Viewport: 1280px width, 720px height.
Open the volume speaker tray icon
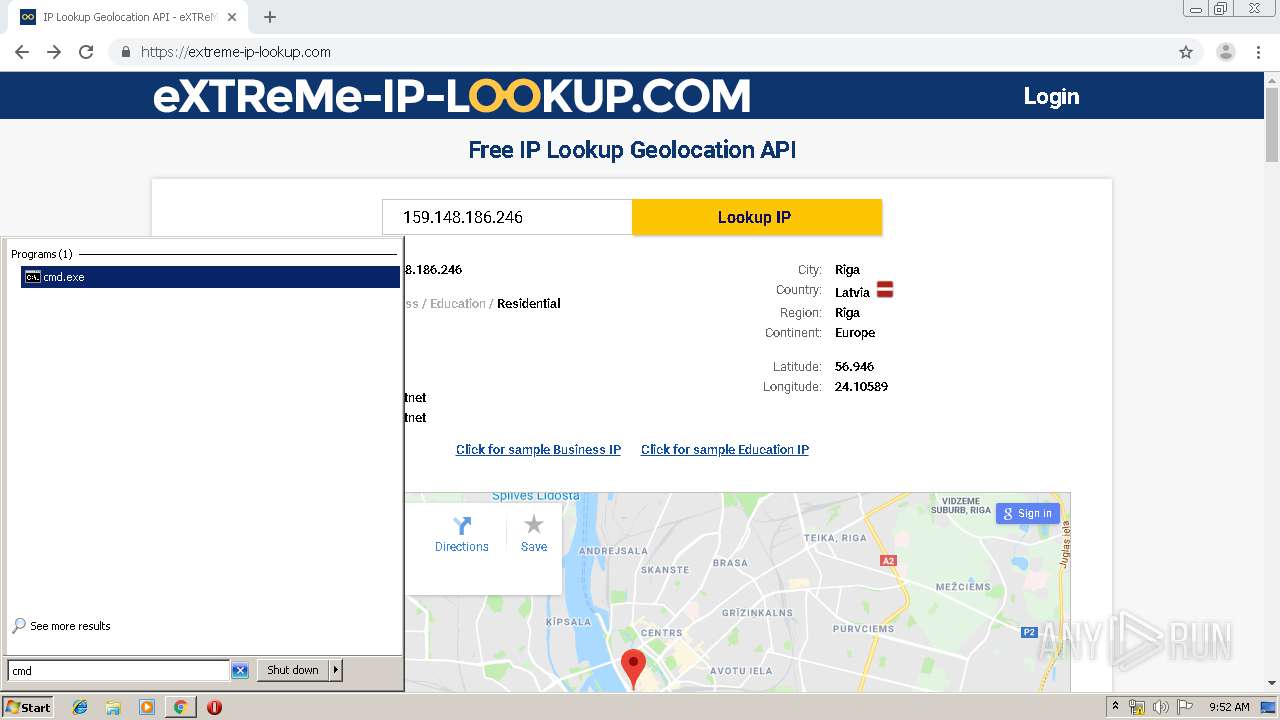pyautogui.click(x=1160, y=707)
